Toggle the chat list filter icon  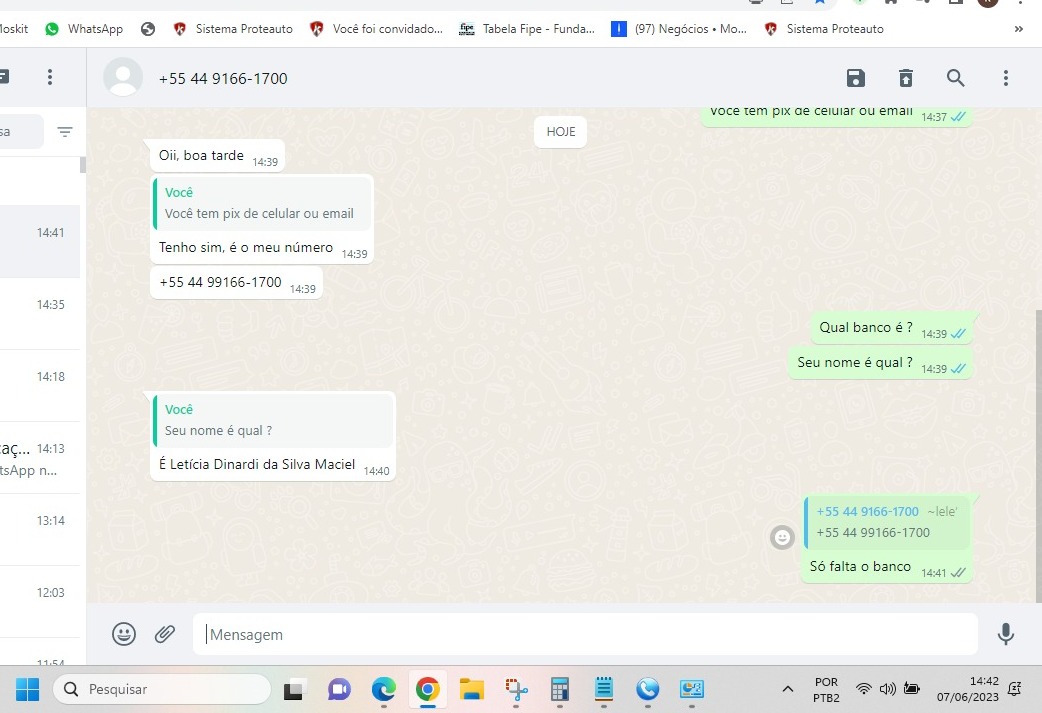pyautogui.click(x=65, y=132)
